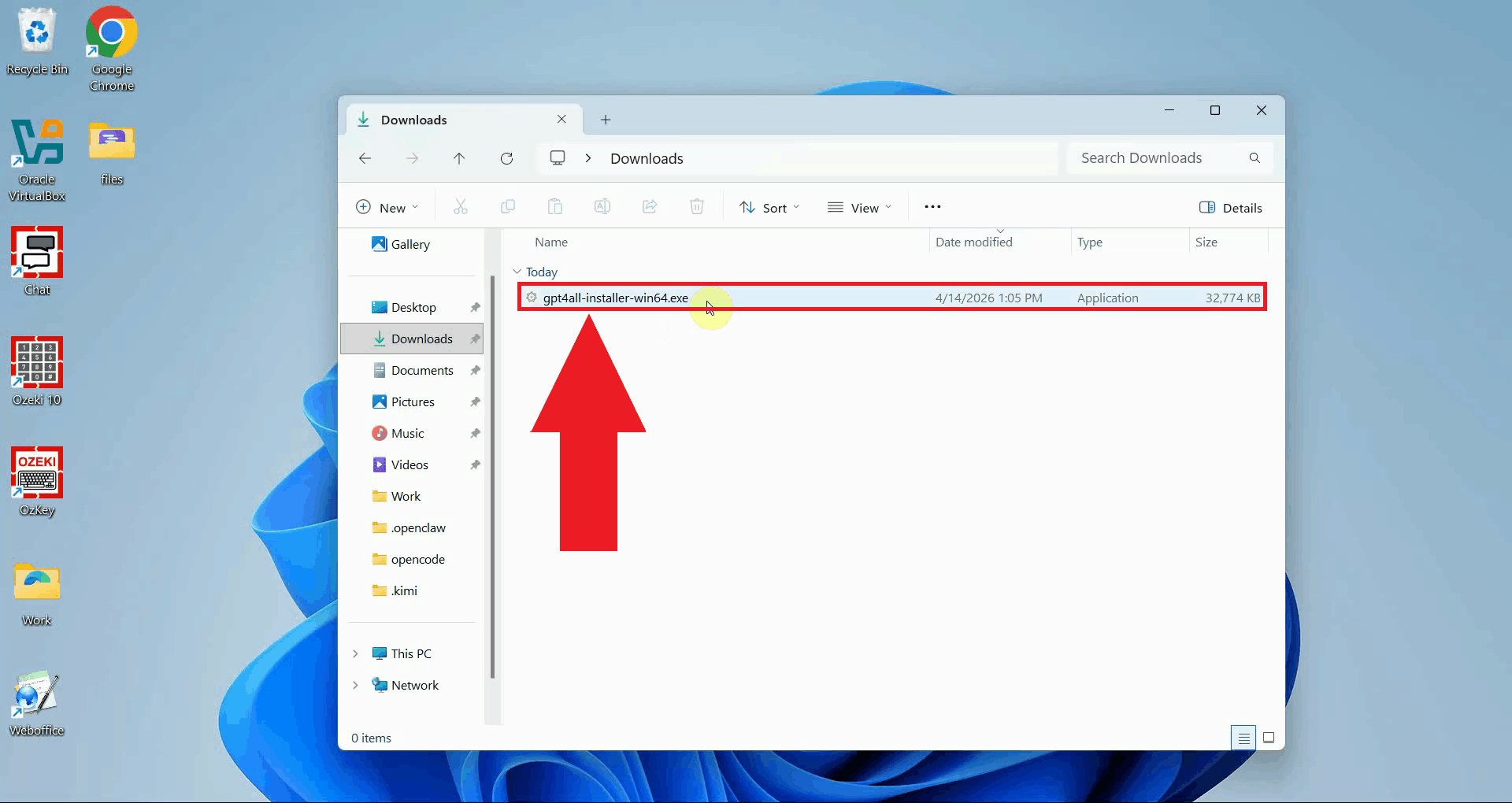Viewport: 1512px width, 803px height.
Task: Open the See more ellipsis menu
Action: click(932, 207)
